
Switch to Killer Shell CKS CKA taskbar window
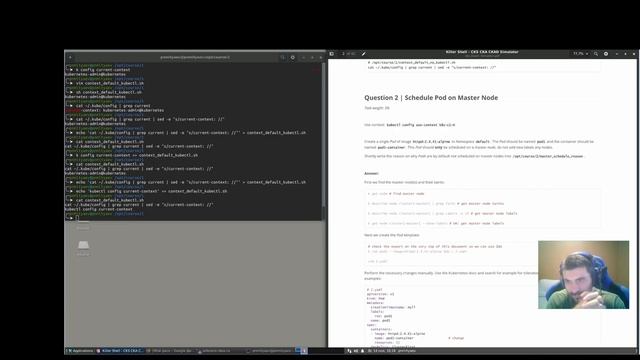pos(120,351)
